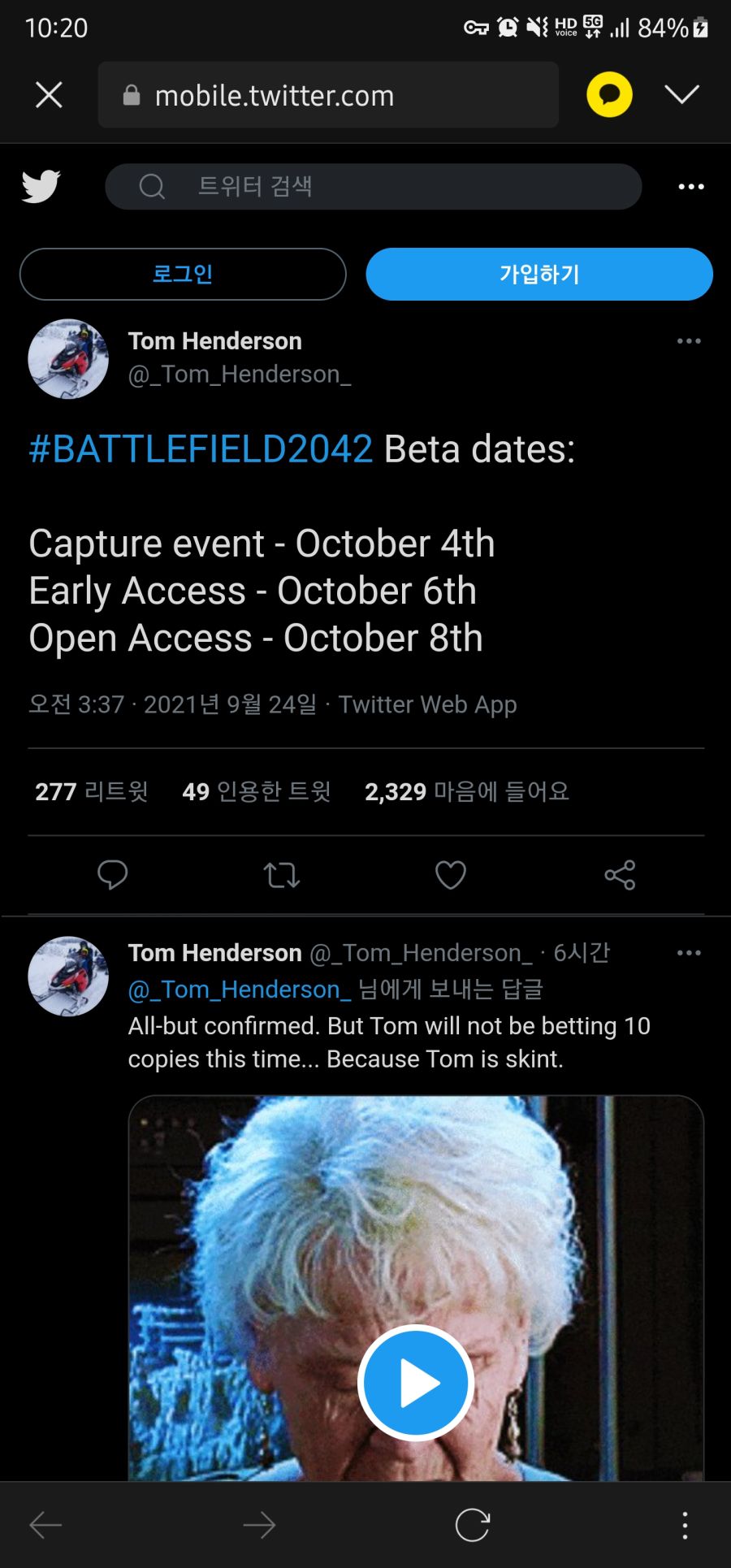Go forward using browser forward arrow
The width and height of the screenshot is (731, 1568).
tap(259, 1525)
